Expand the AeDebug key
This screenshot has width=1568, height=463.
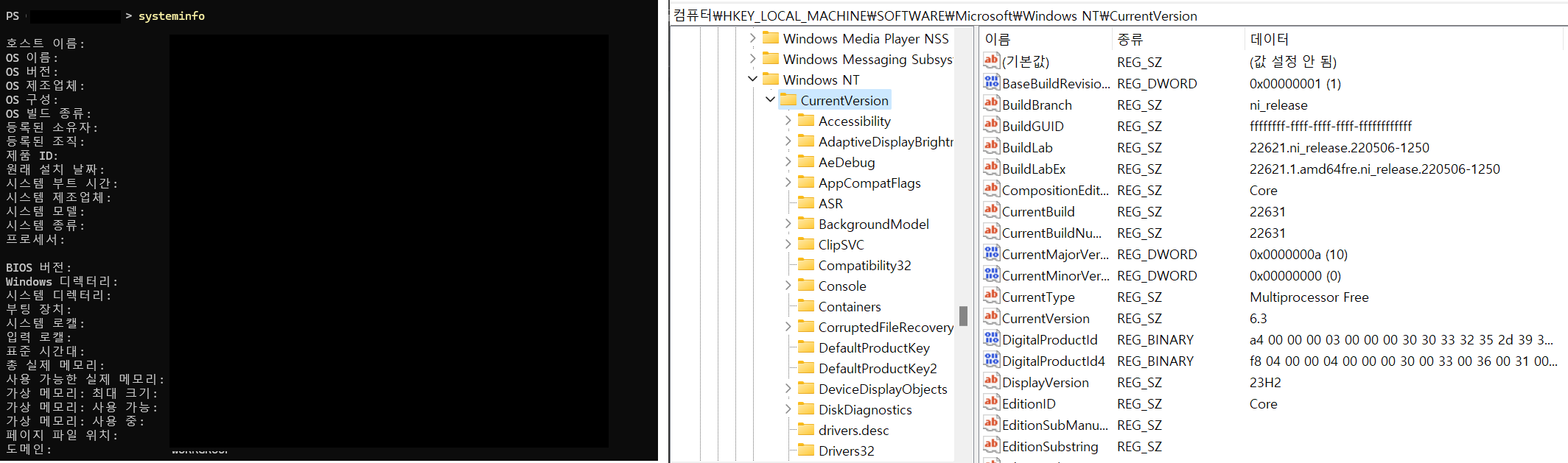[x=788, y=161]
